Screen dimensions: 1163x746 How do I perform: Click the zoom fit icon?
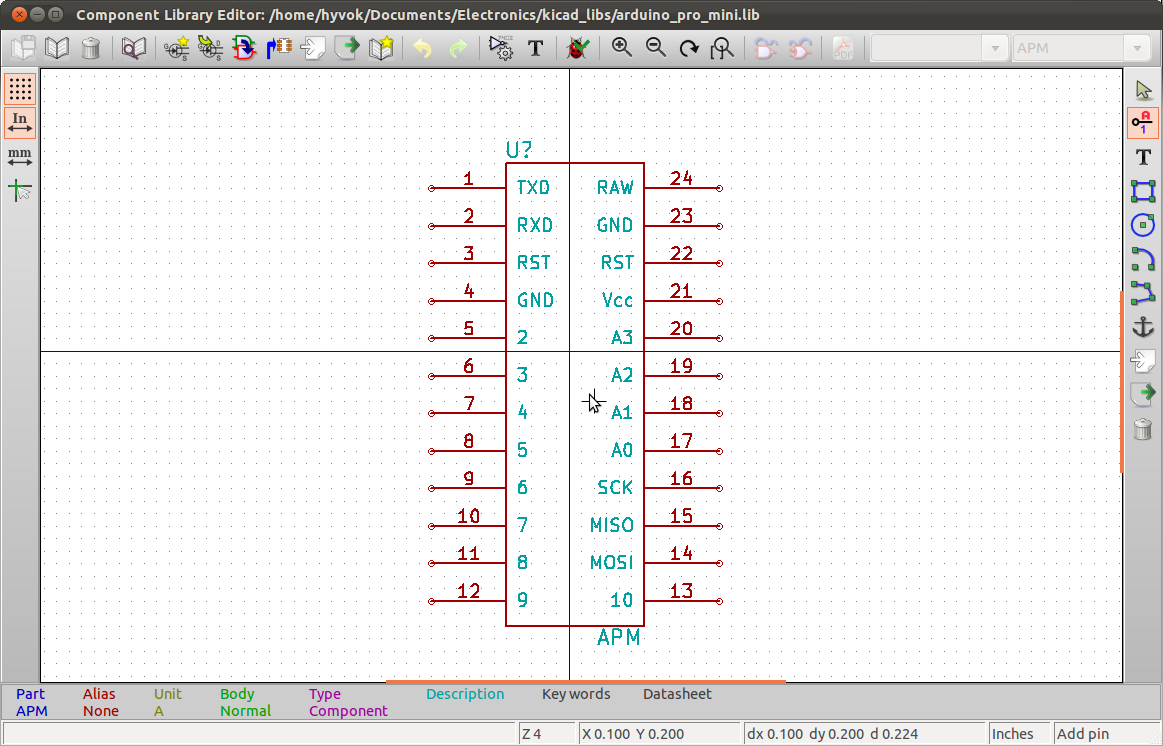(722, 48)
